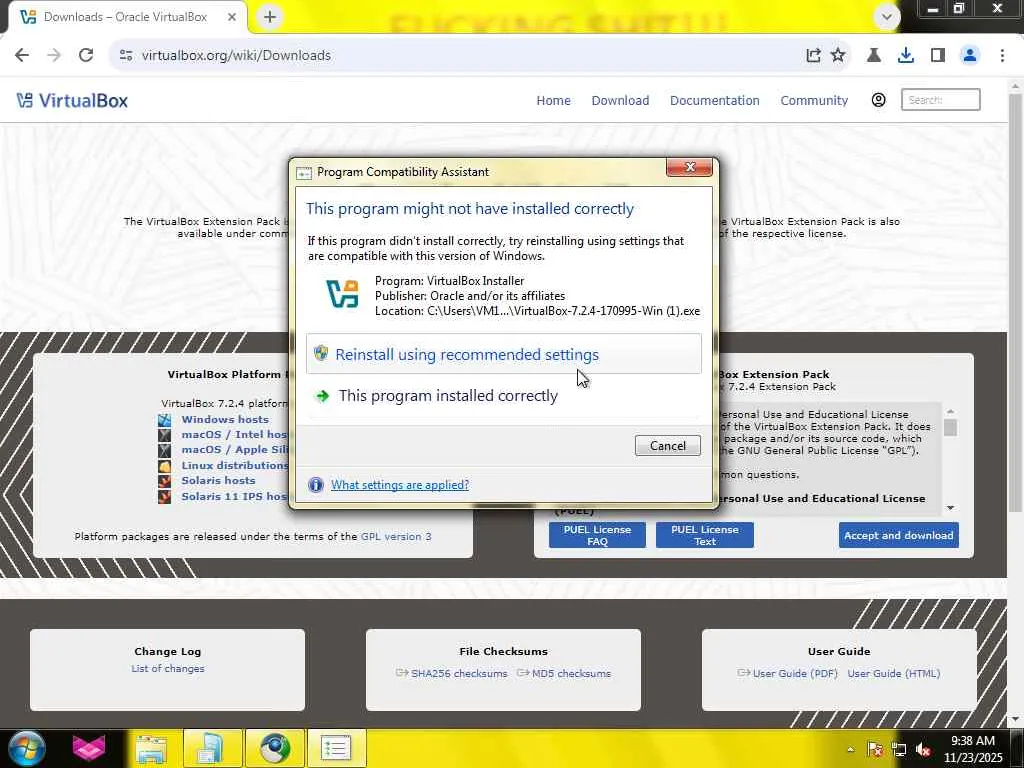Click the VirtualBox Installer program icon in dialog
The width and height of the screenshot is (1024, 768).
point(343,294)
